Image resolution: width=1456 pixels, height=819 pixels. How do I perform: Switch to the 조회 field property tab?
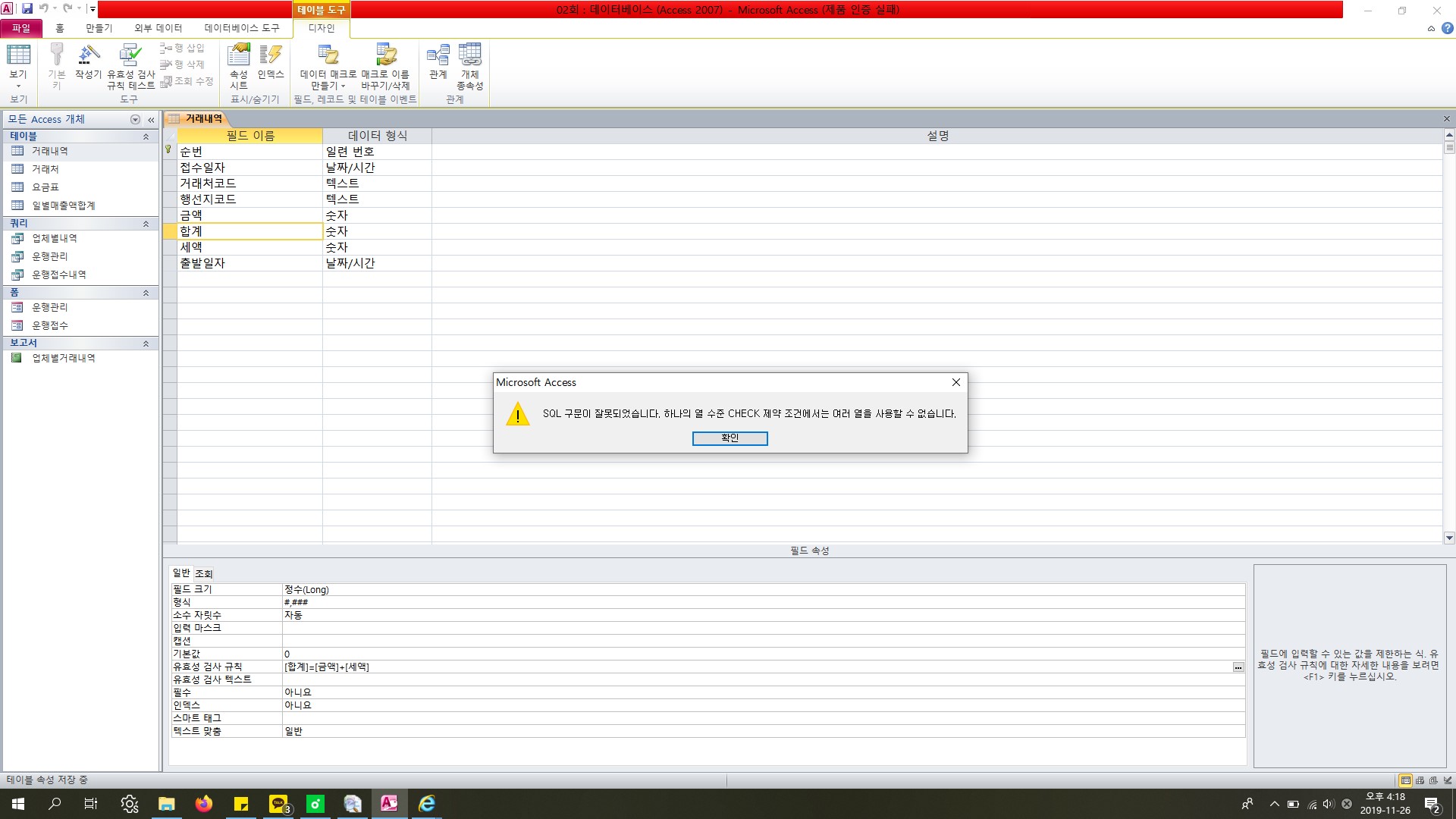pyautogui.click(x=203, y=574)
